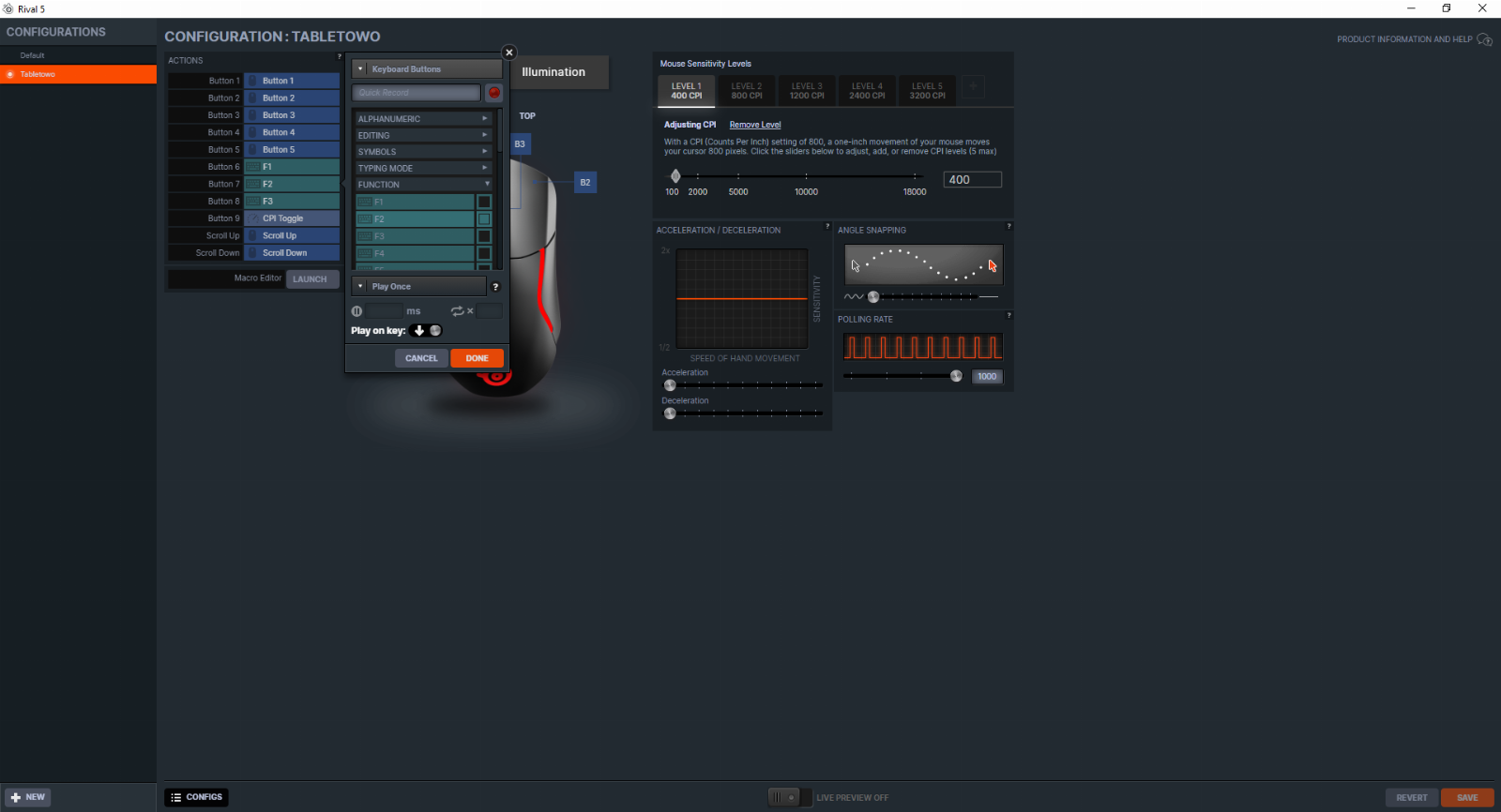
Task: Toggle the Play on key switch
Action: click(x=427, y=331)
